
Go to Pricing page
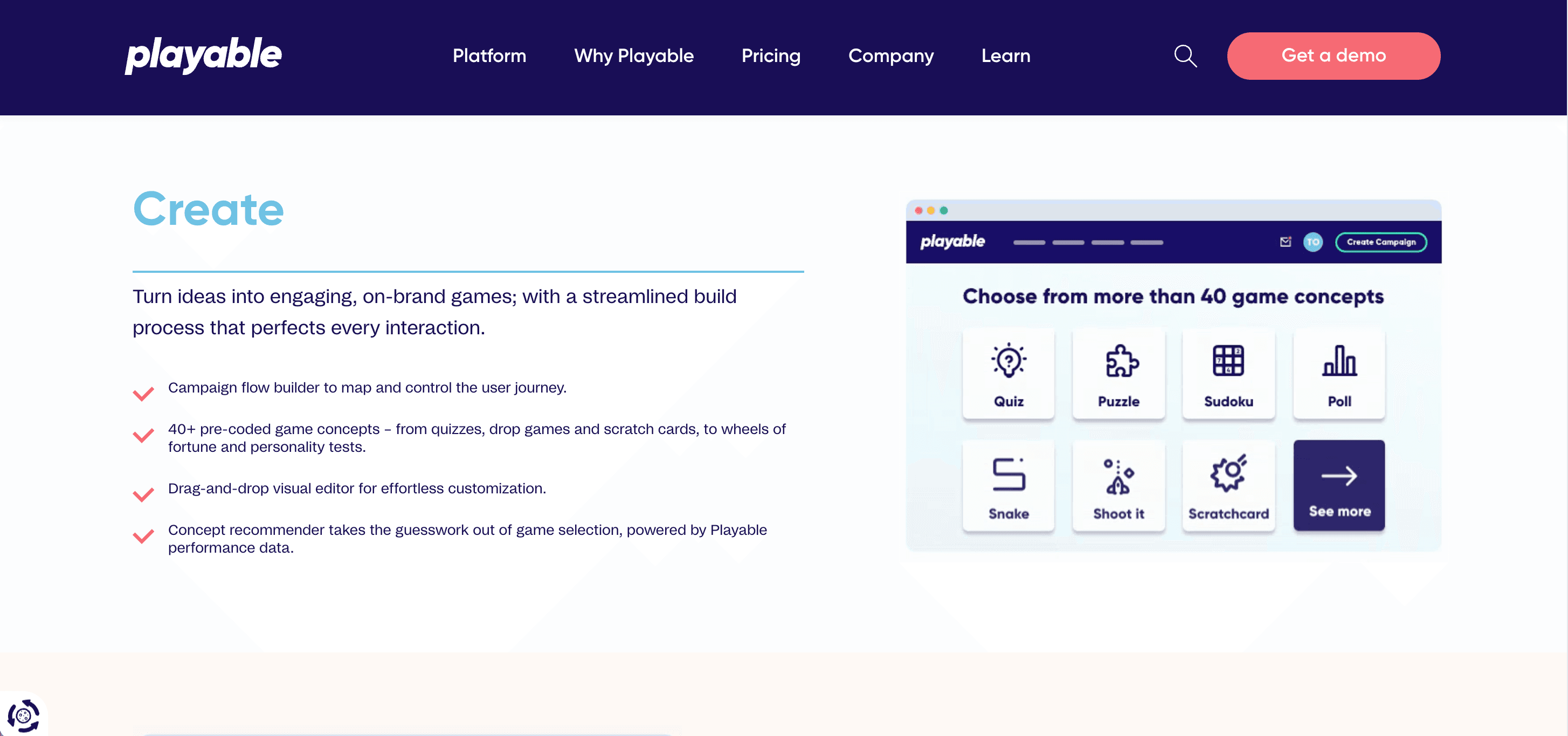pyautogui.click(x=771, y=56)
